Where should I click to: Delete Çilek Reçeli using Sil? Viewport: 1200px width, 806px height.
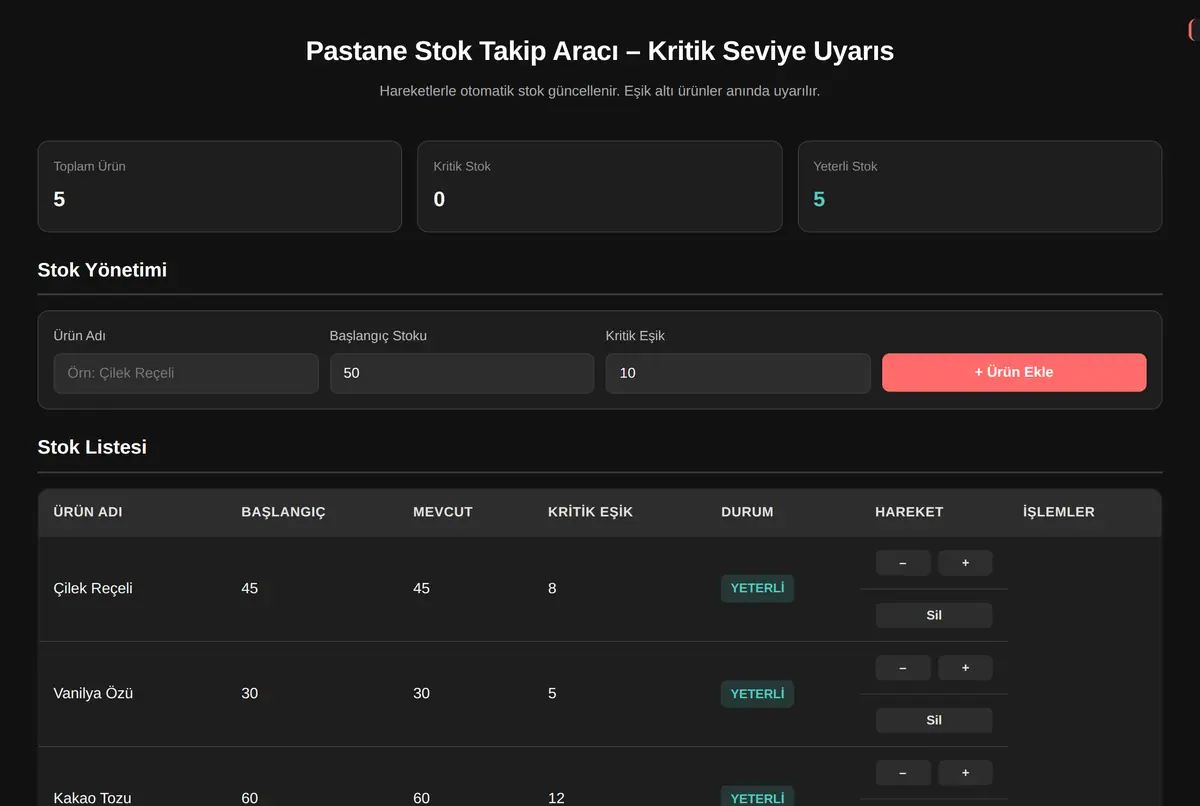click(934, 615)
